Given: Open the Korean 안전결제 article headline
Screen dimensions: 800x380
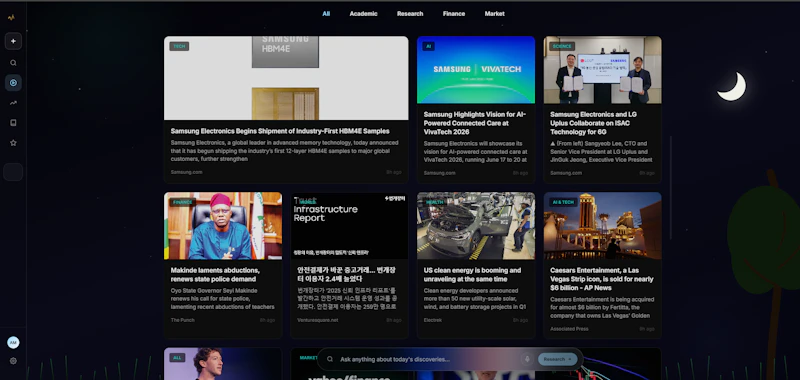Looking at the screenshot, I should point(347,275).
